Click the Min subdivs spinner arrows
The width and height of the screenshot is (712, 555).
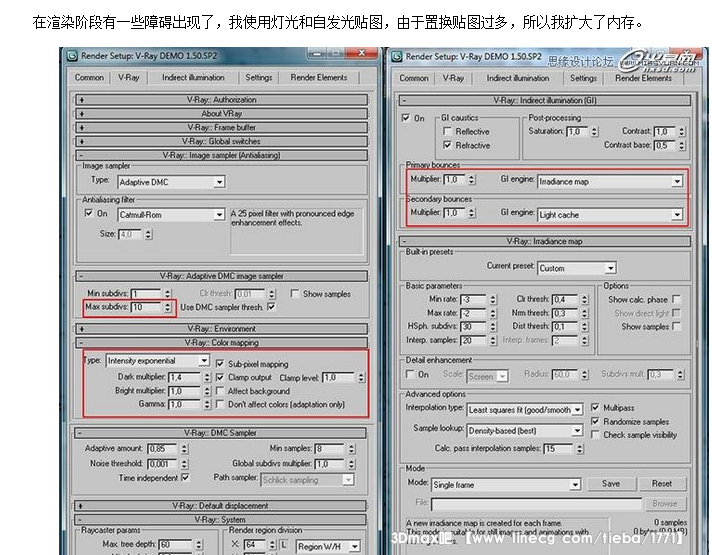[168, 294]
